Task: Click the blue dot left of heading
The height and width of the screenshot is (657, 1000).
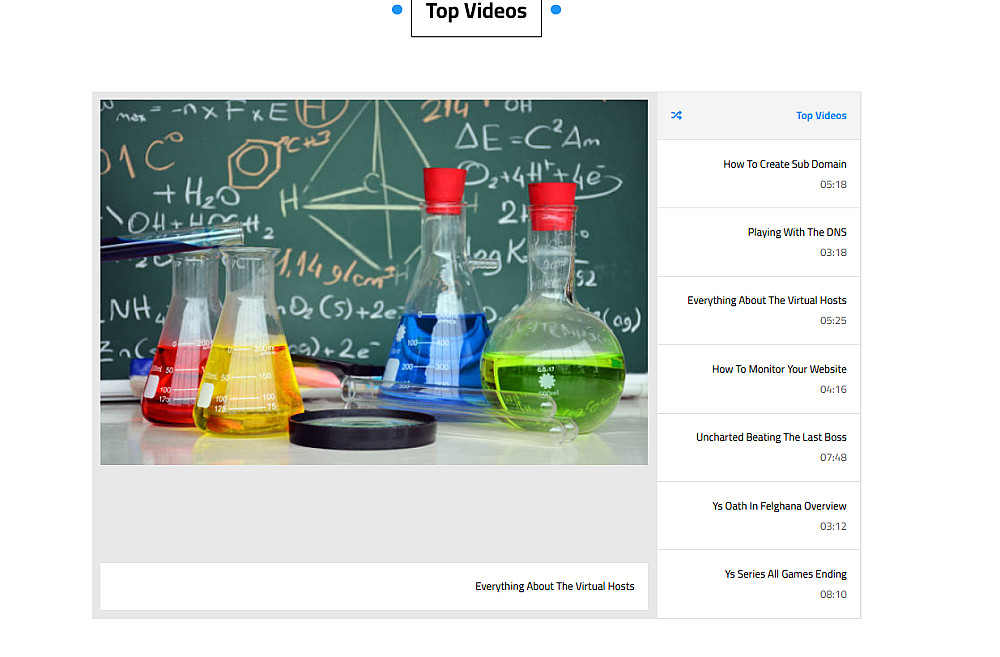Action: tap(397, 10)
